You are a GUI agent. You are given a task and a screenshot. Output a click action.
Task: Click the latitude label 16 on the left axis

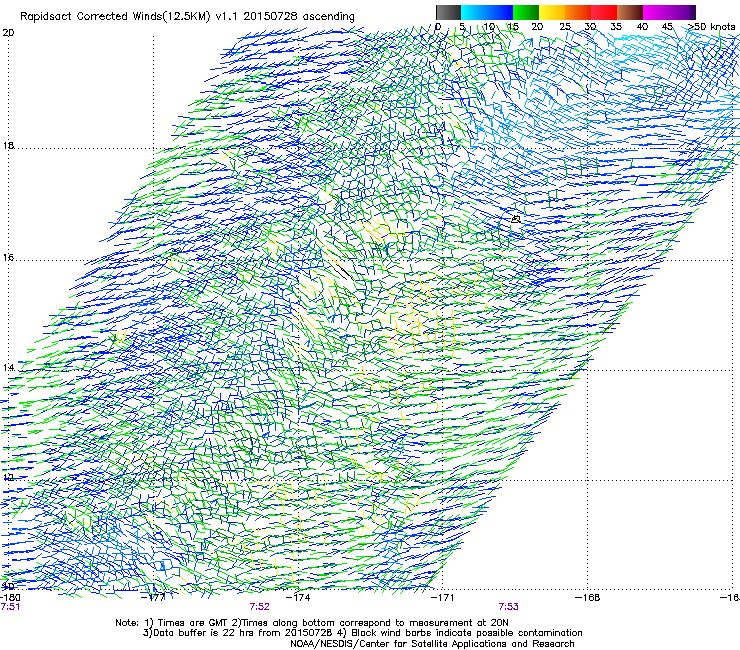pos(8,258)
